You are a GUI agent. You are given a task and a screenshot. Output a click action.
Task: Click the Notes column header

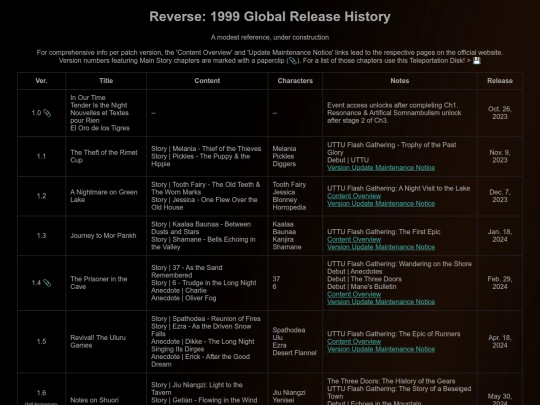click(x=400, y=81)
